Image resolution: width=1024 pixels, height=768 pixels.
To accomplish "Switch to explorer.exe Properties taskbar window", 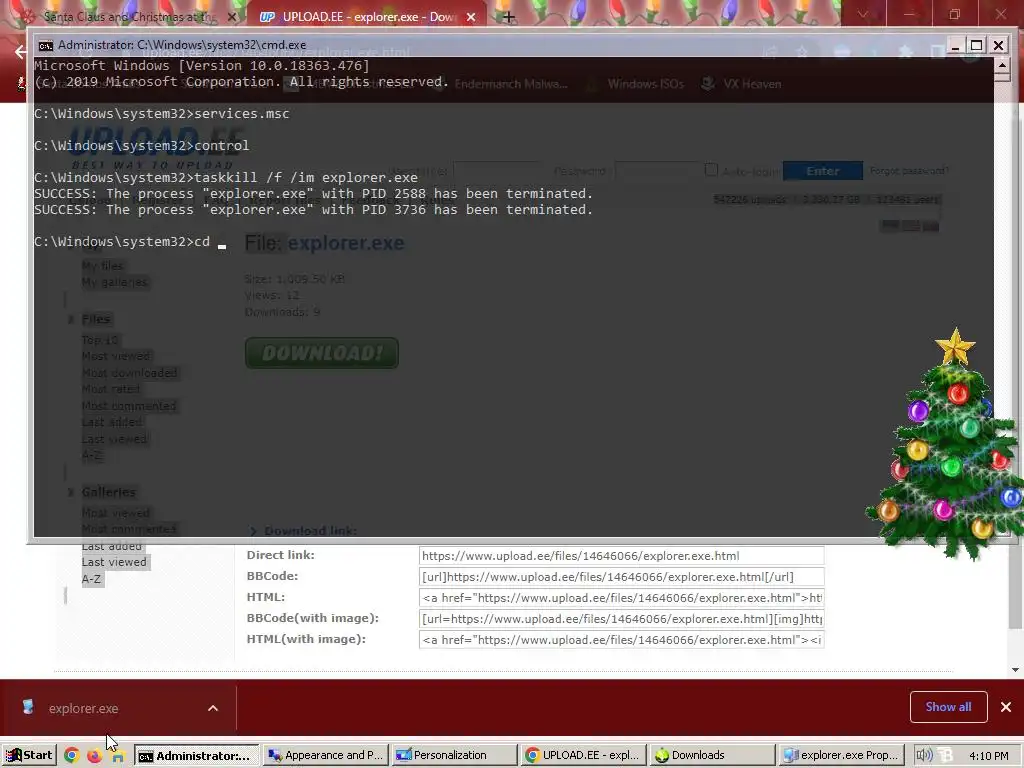I will pos(842,755).
